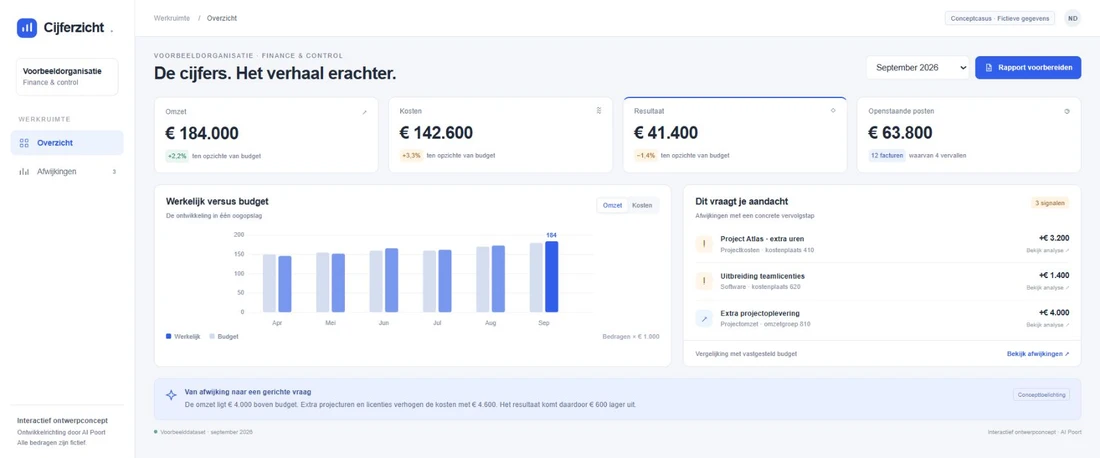Click the € 63.800 Openstaande posten value

(x=900, y=133)
